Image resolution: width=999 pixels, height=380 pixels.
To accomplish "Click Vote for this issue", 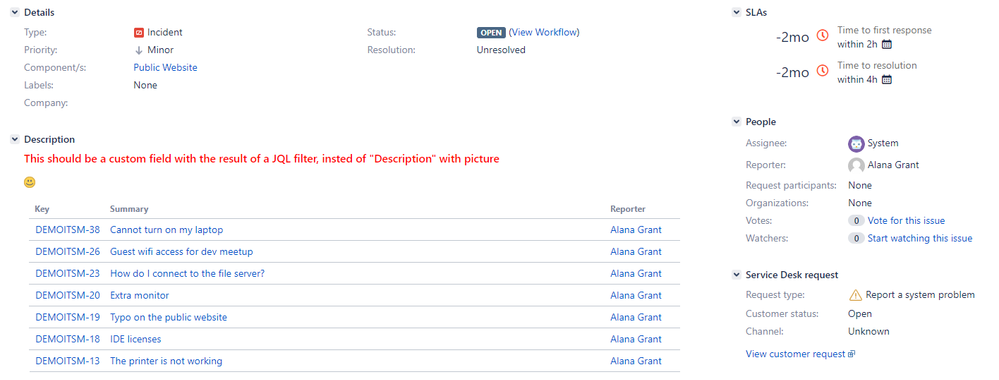I will [x=906, y=221].
